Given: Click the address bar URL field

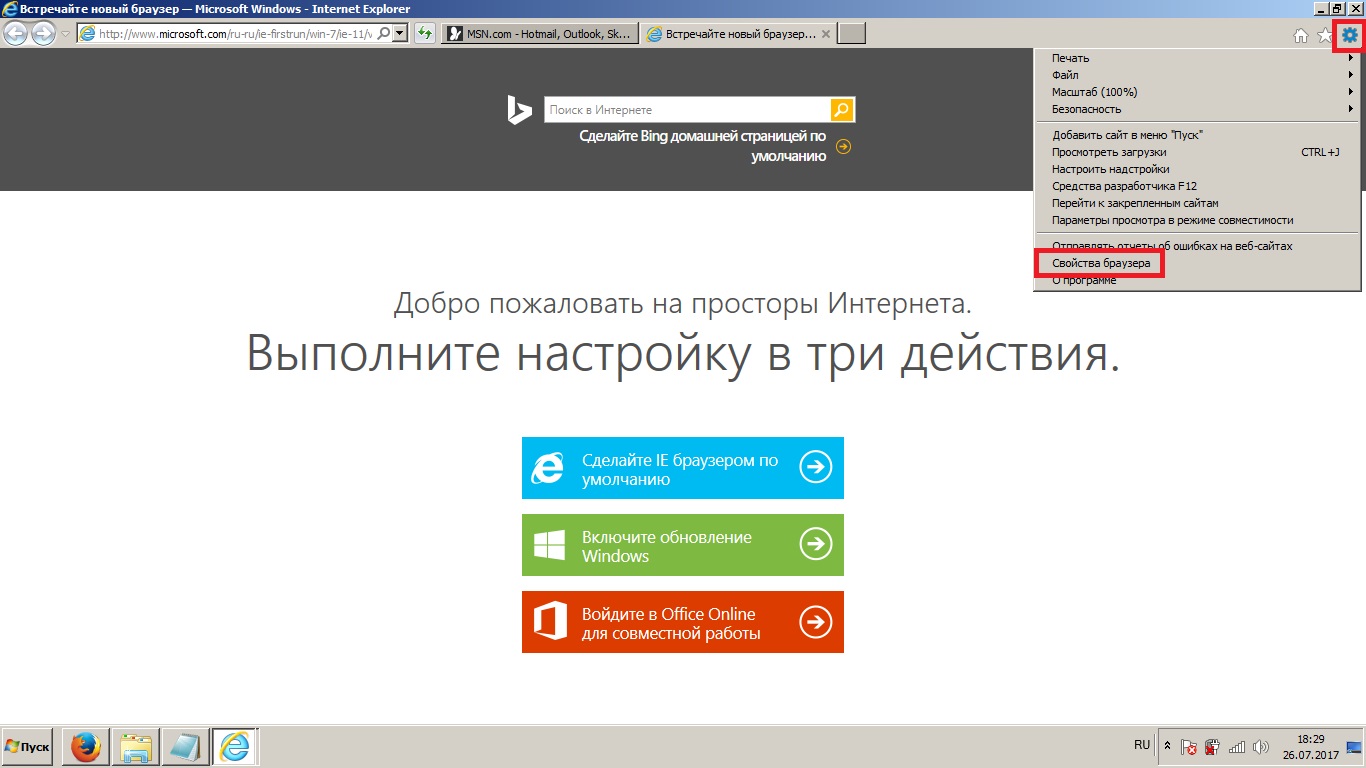Looking at the screenshot, I should pos(235,34).
